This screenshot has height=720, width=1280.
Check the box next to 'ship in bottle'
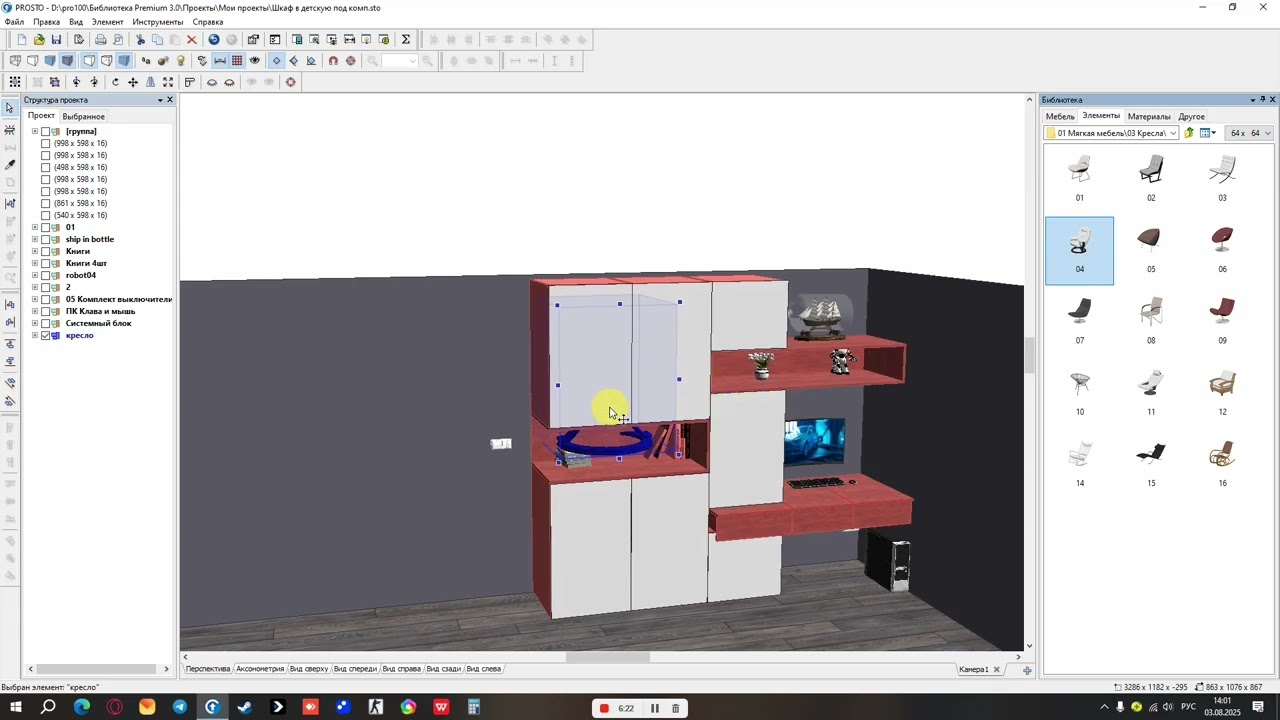(x=46, y=240)
